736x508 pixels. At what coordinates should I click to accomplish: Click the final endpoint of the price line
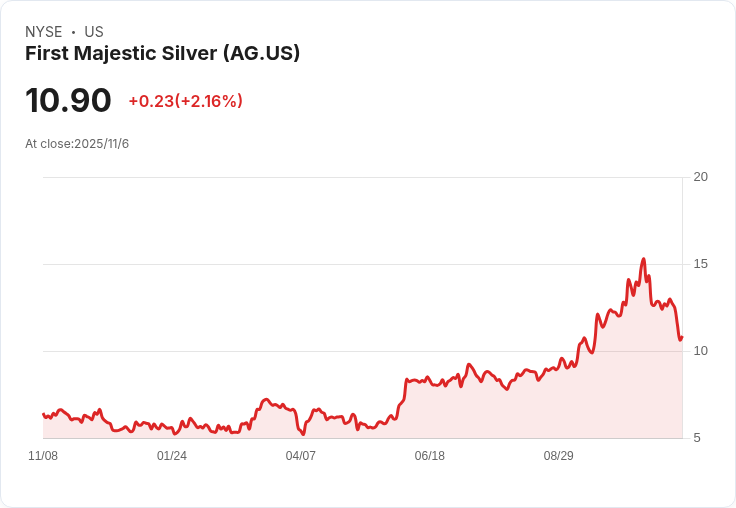tap(682, 337)
